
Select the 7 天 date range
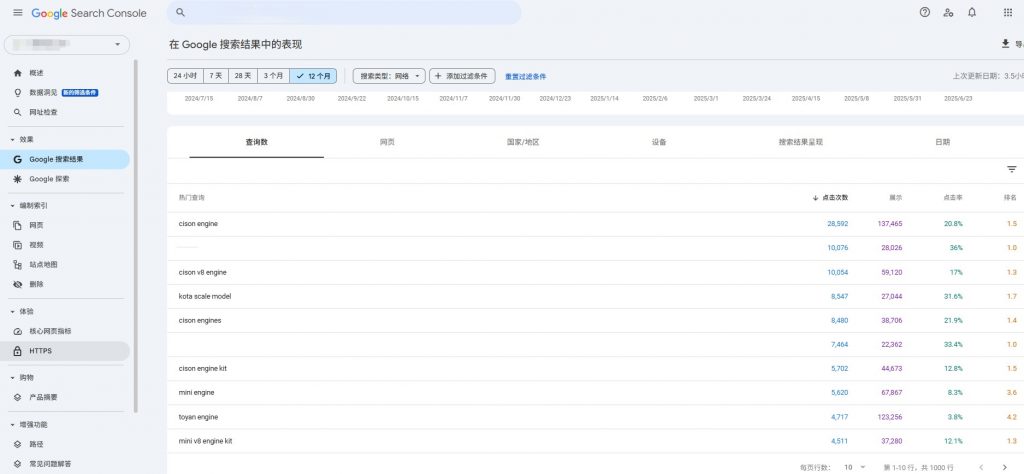[216, 76]
